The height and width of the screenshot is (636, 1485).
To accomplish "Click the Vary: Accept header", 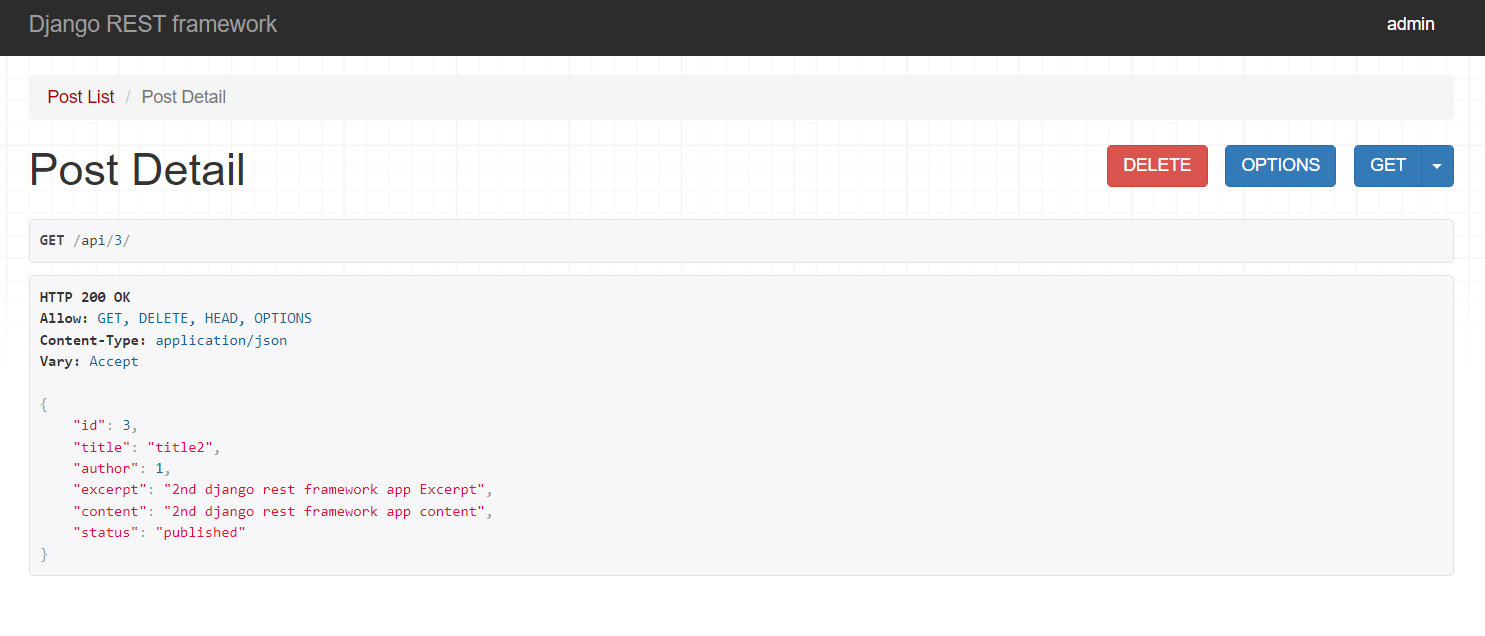I will pyautogui.click(x=89, y=361).
